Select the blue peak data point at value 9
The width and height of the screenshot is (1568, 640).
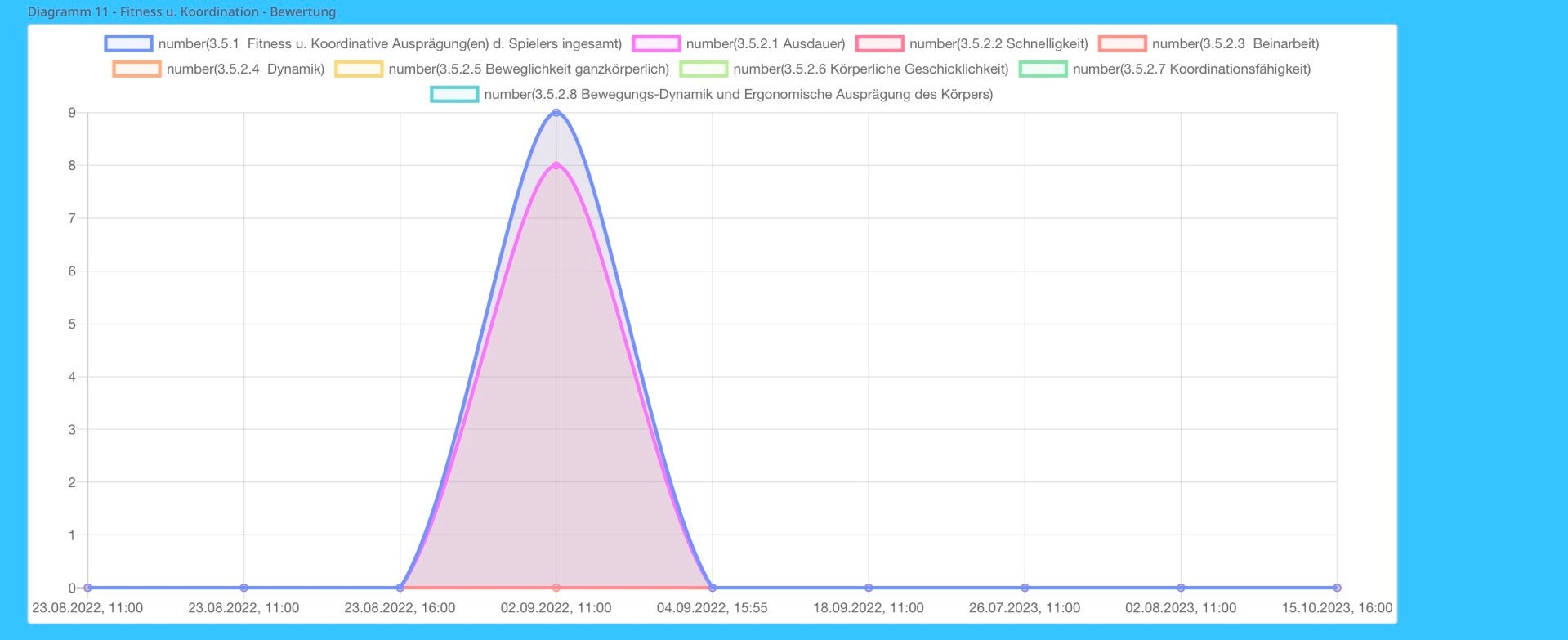(556, 113)
